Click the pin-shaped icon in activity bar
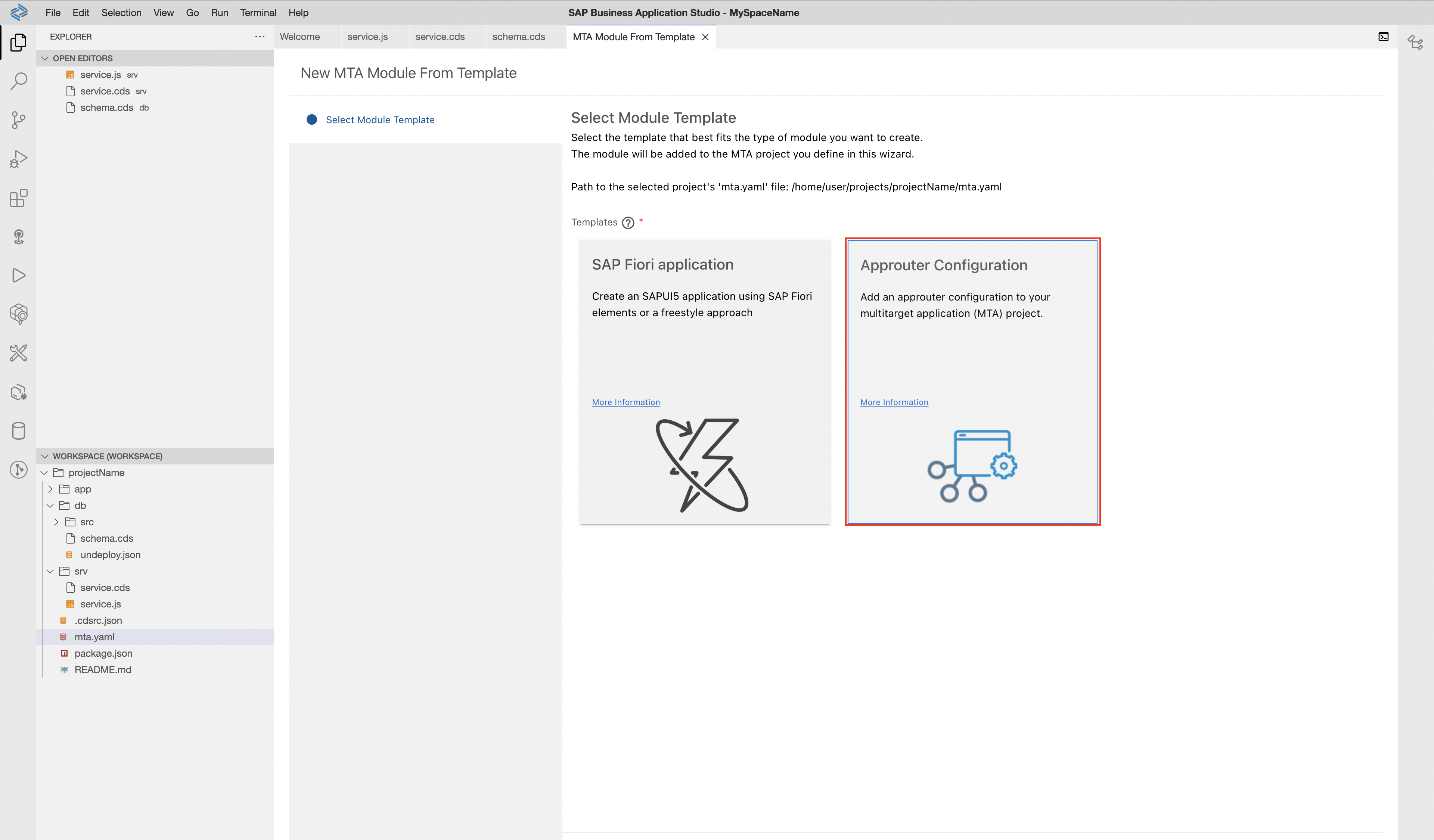Screen dimensions: 1434x840 click(18, 237)
